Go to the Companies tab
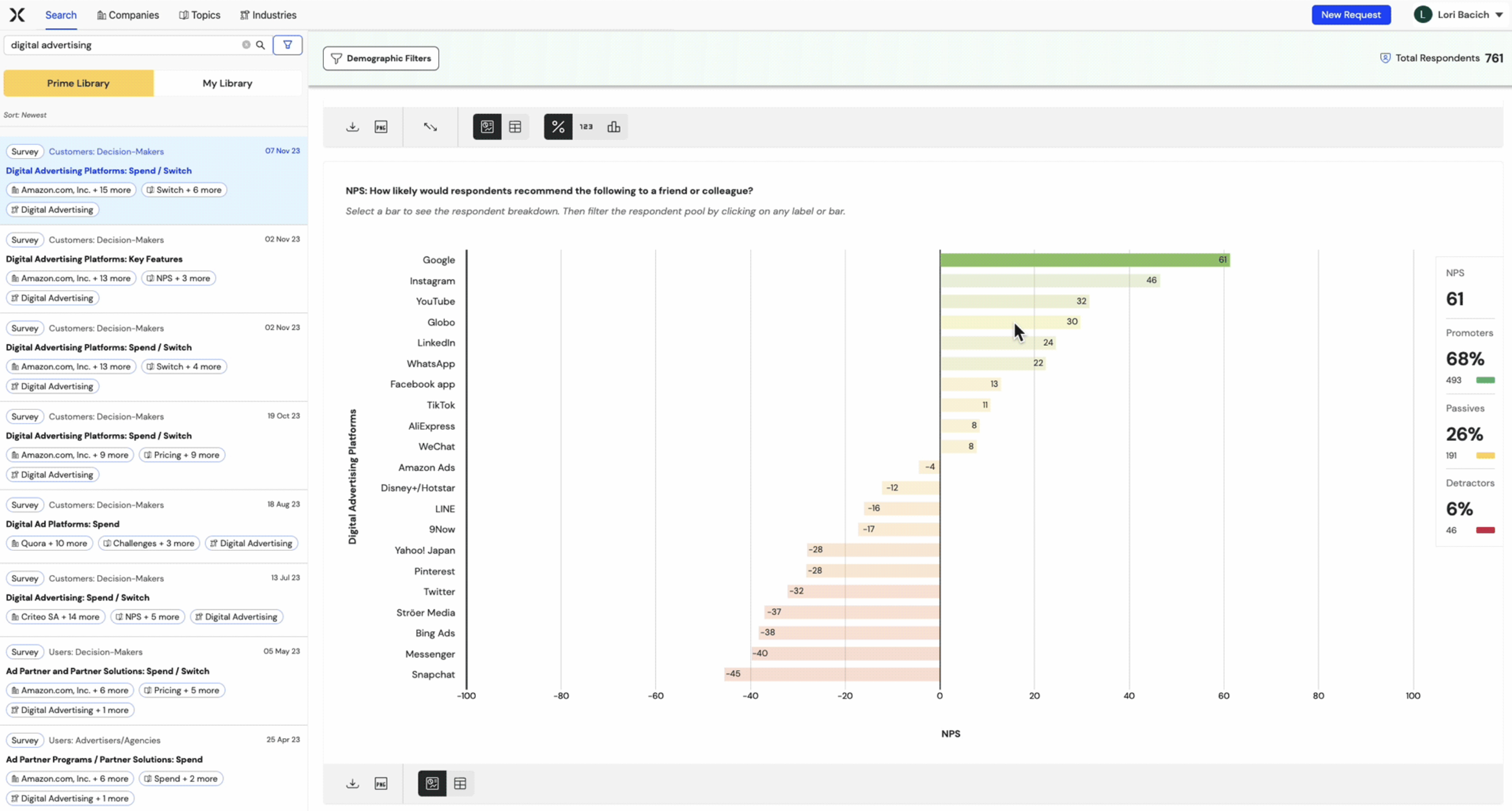Viewport: 1512px width, 811px height. point(128,15)
